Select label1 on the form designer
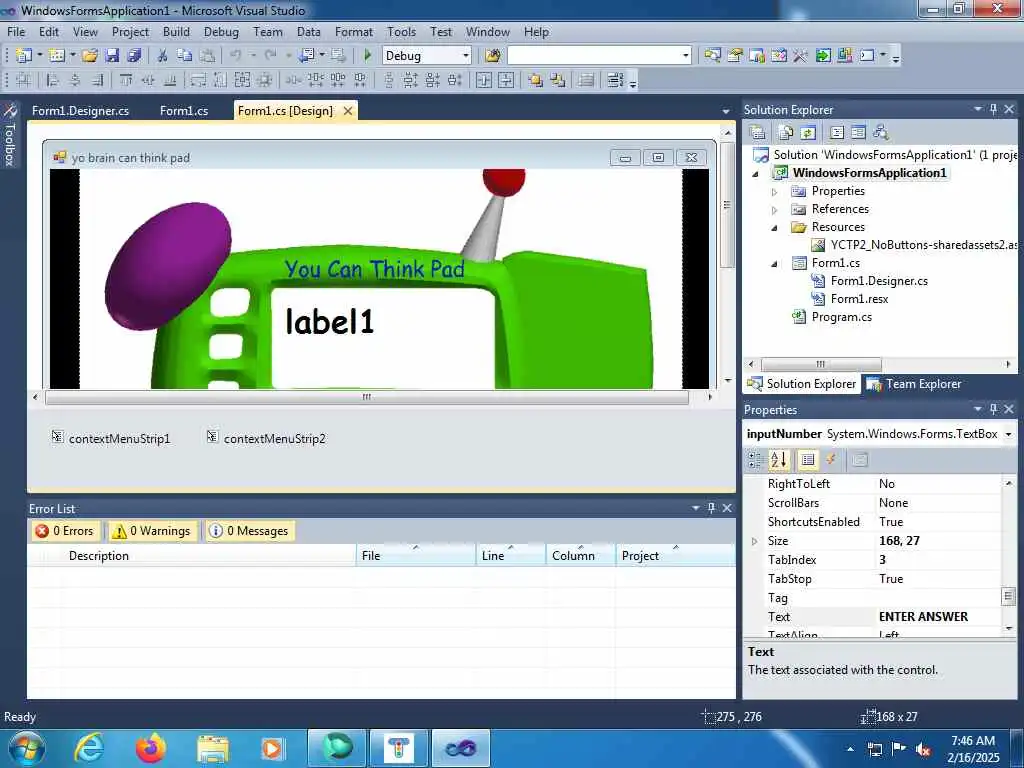Image resolution: width=1024 pixels, height=768 pixels. coord(330,321)
